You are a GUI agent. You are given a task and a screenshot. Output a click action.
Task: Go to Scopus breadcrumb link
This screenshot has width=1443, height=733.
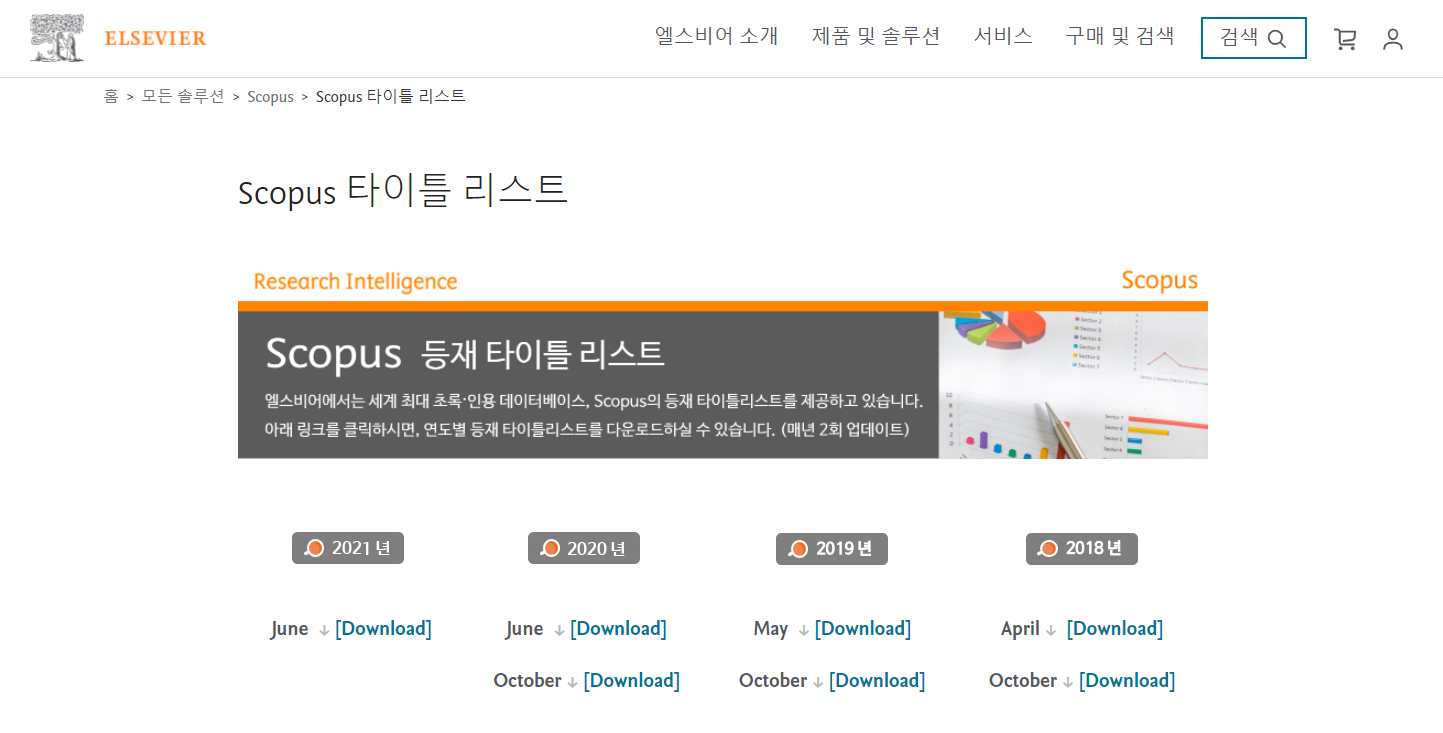pyautogui.click(x=270, y=97)
